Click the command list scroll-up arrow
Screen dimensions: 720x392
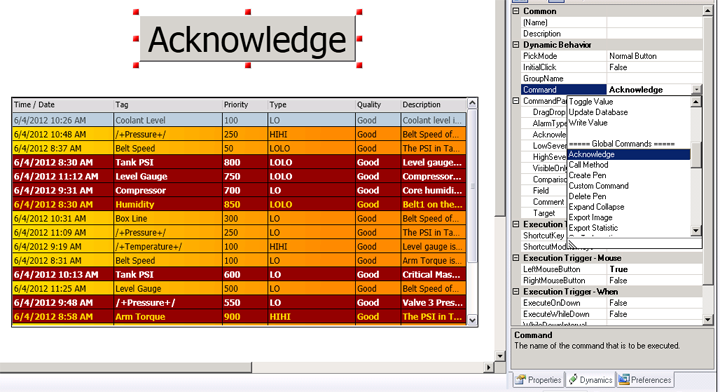click(696, 102)
